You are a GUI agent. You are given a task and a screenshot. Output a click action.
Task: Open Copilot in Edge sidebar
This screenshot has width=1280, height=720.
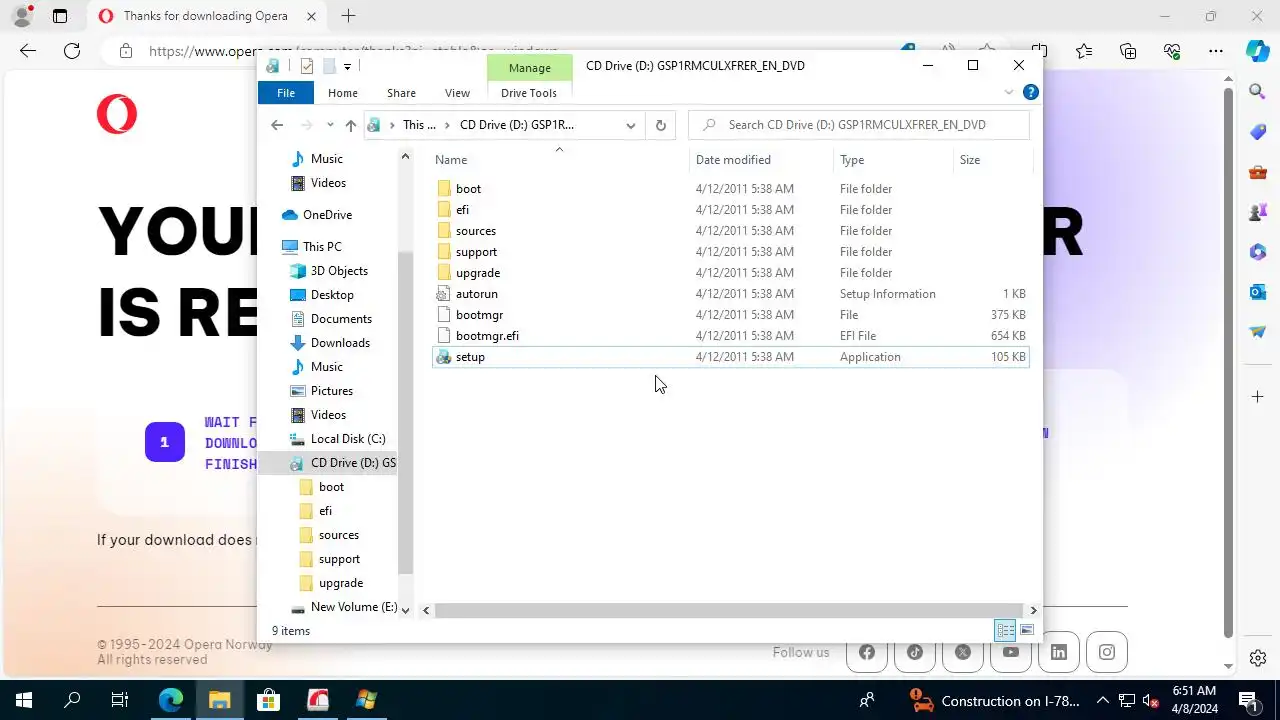tap(1257, 51)
